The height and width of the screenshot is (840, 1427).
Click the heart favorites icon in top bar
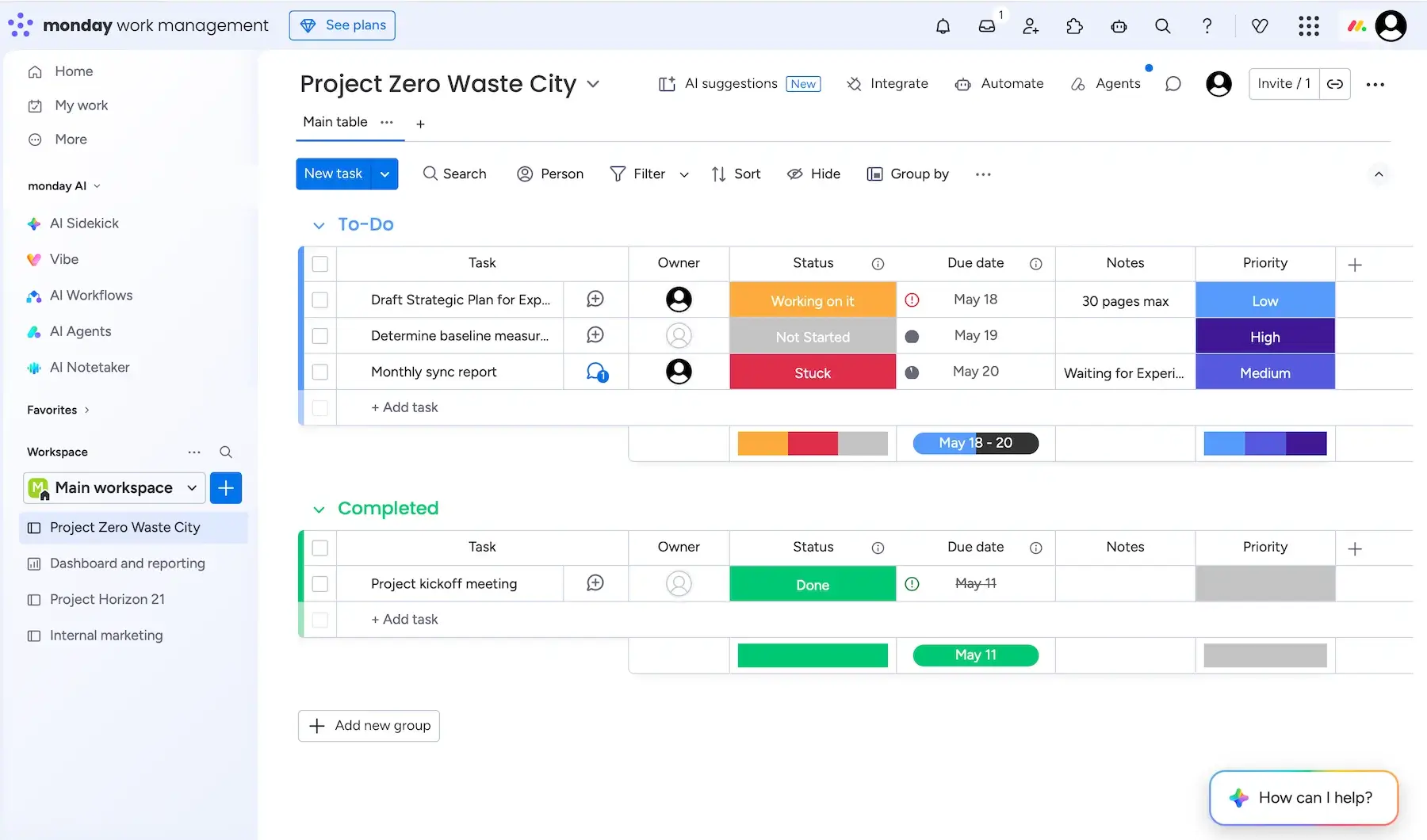pos(1260,26)
